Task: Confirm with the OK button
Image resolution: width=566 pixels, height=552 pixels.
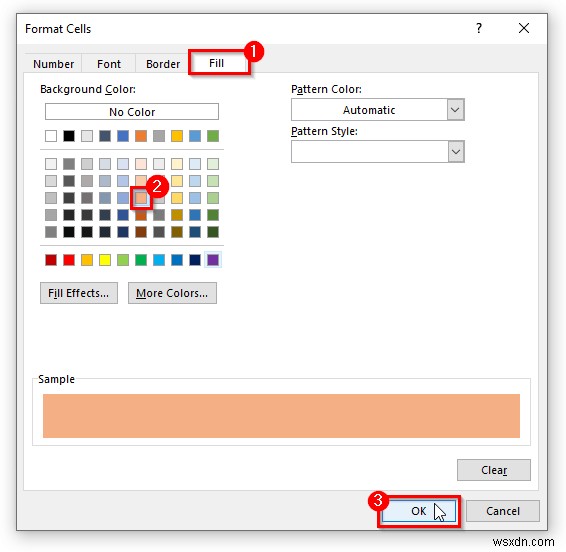Action: [x=419, y=511]
